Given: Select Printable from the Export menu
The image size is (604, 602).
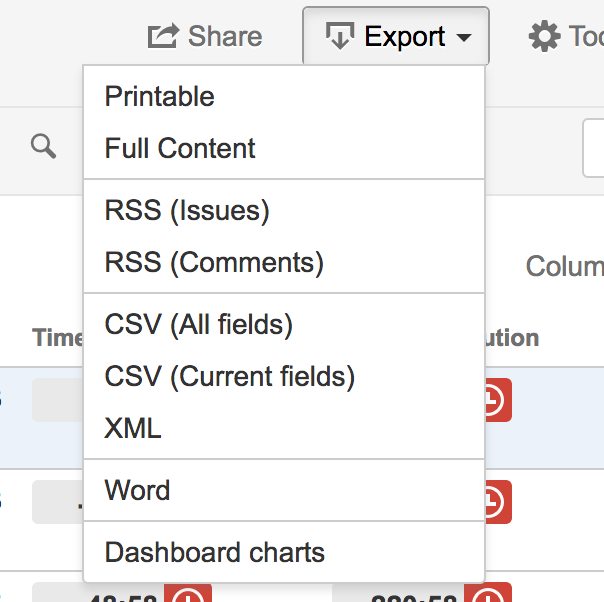Looking at the screenshot, I should [160, 97].
